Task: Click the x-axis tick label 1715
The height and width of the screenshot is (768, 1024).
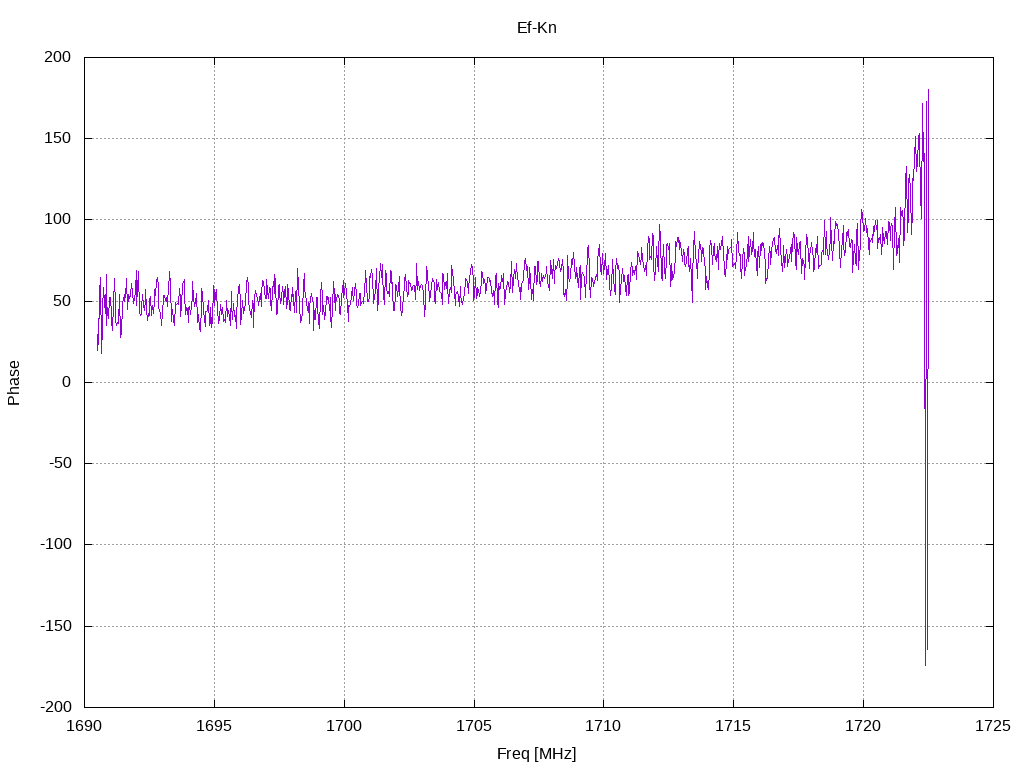Action: pos(733,726)
